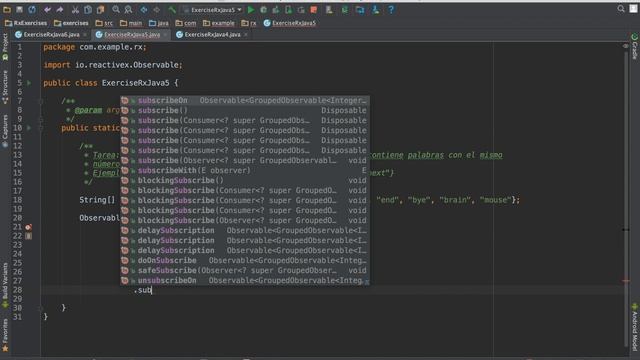The image size is (640, 360).
Task: Click the RxExercises breadcrumb
Action: click(26, 23)
